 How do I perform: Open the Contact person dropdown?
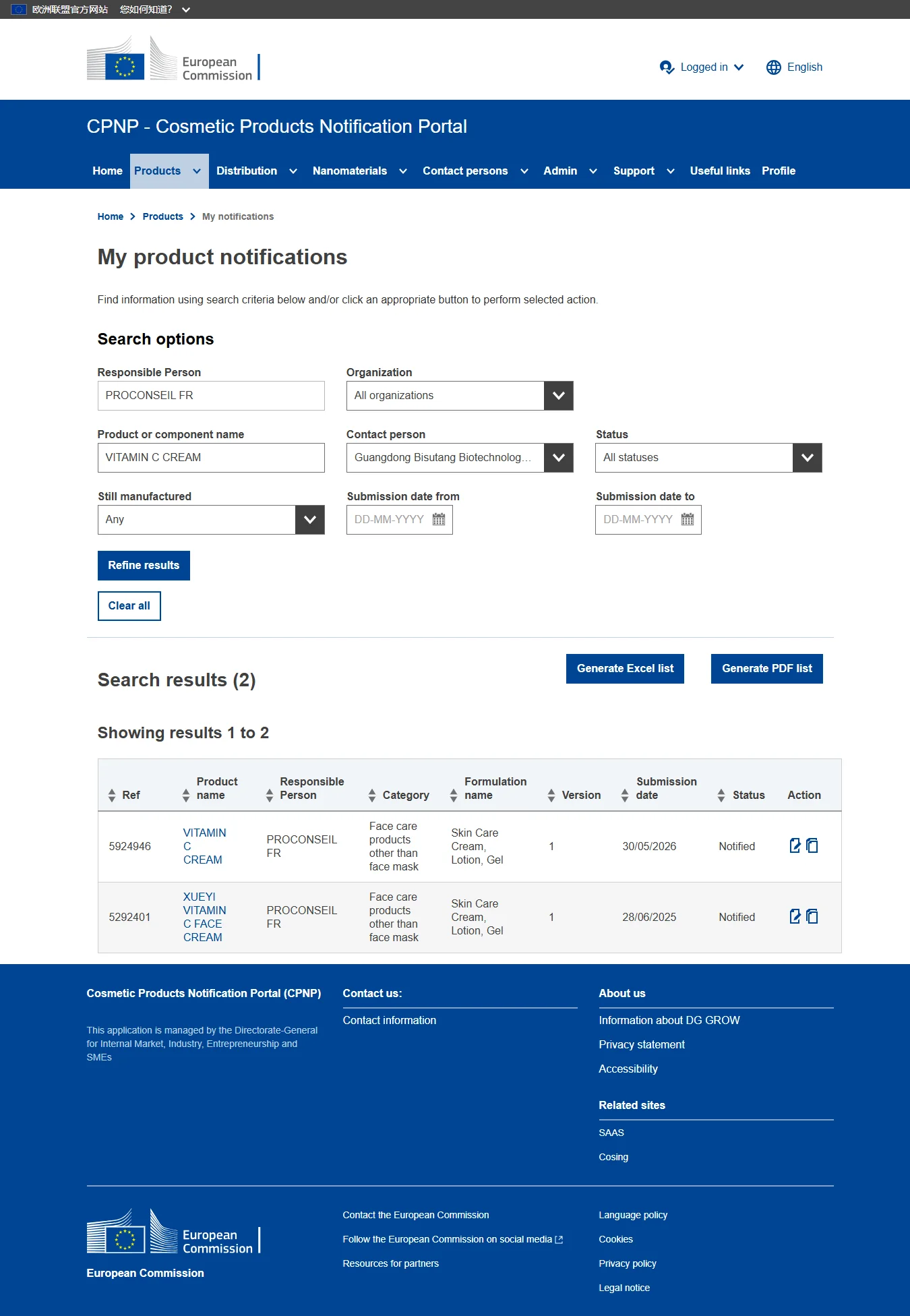[x=460, y=458]
